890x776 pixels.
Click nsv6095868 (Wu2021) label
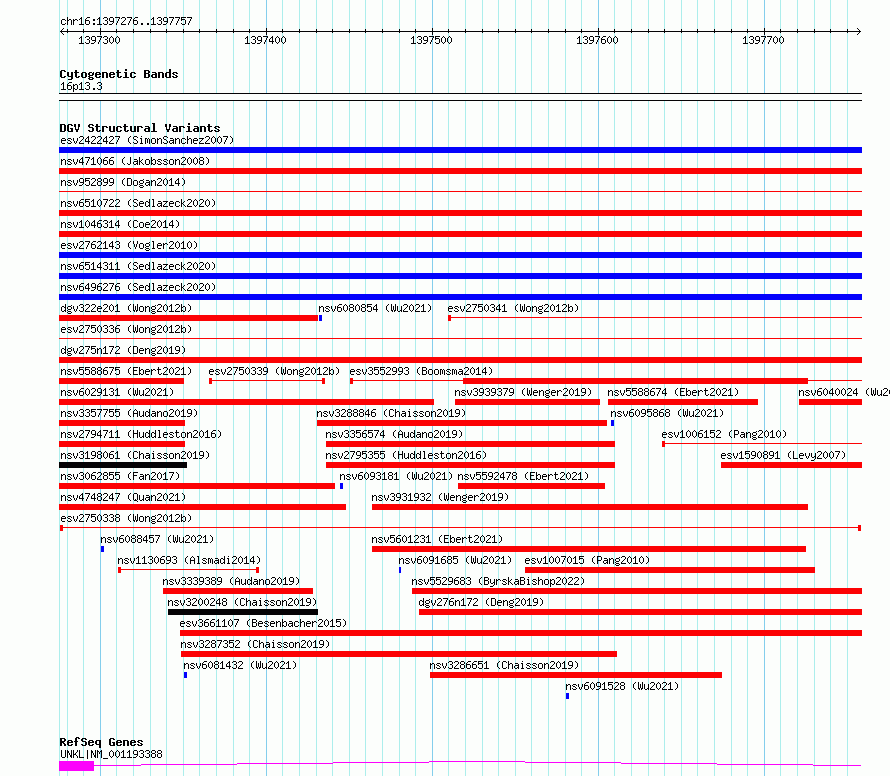(668, 413)
